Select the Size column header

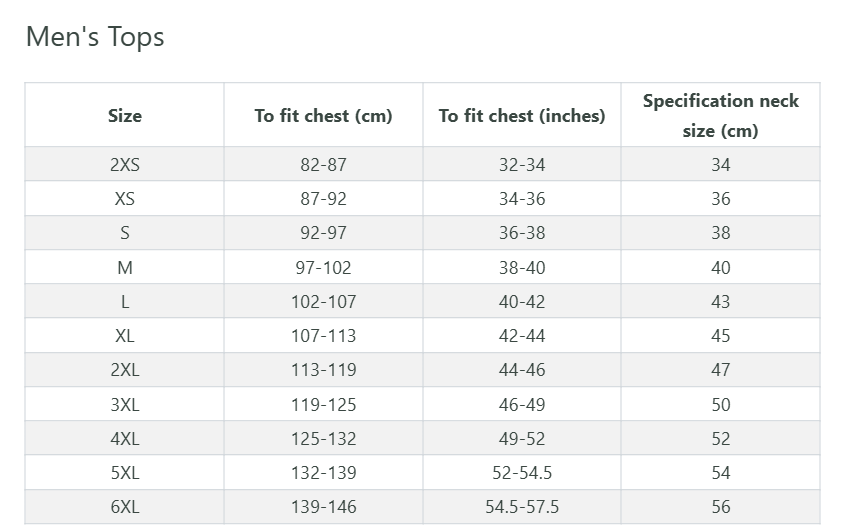click(x=125, y=116)
